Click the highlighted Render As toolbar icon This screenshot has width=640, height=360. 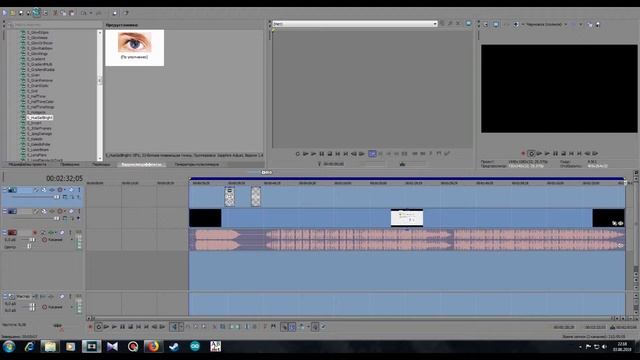[x=36, y=13]
